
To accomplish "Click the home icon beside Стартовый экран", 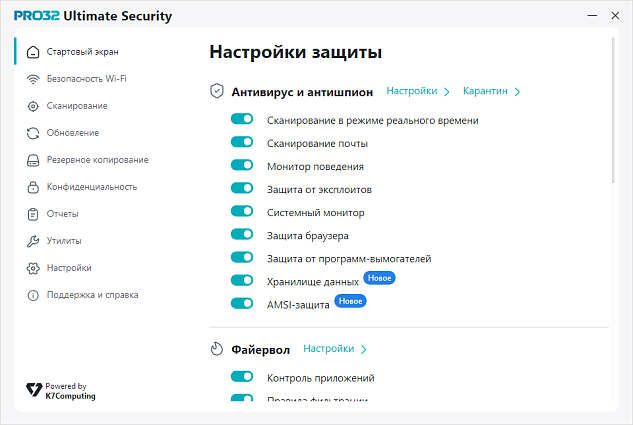I will [x=33, y=52].
